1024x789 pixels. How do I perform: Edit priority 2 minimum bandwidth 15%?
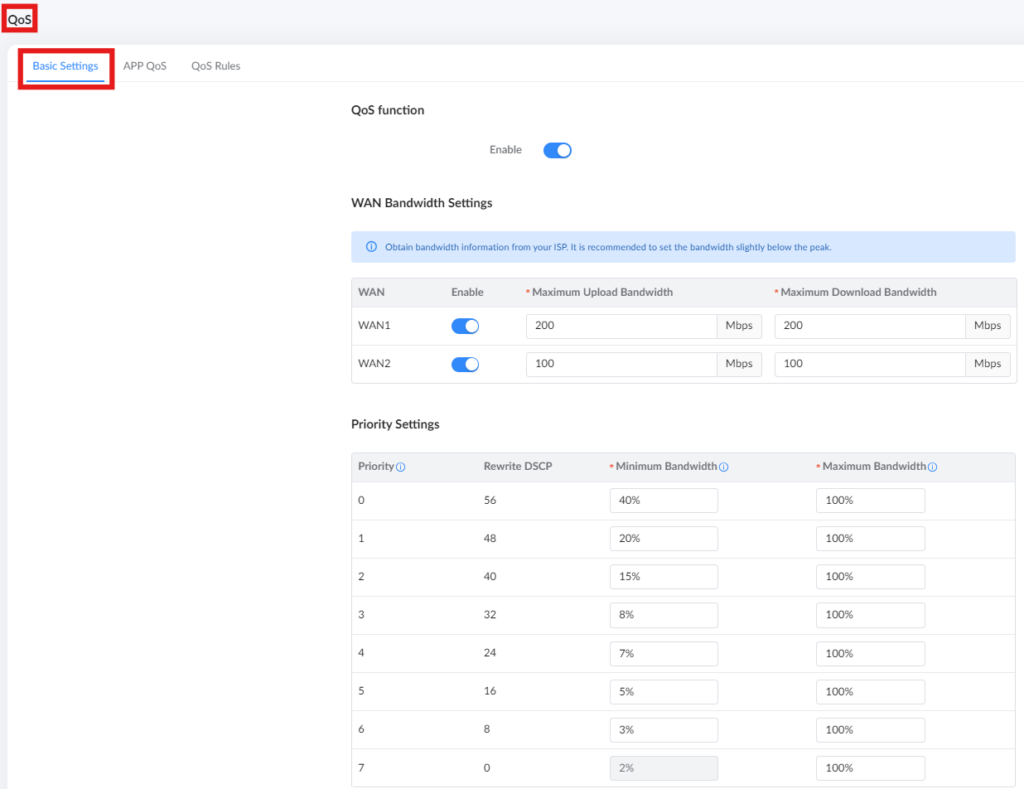pos(664,577)
